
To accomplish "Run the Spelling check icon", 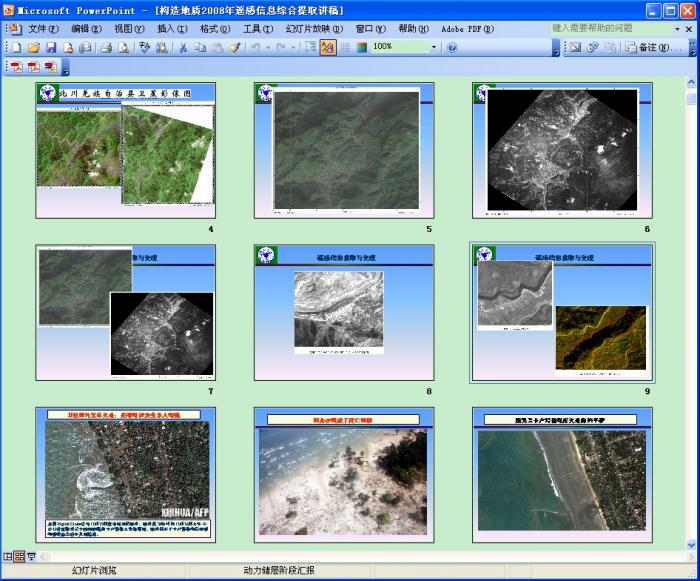I will click(x=145, y=47).
